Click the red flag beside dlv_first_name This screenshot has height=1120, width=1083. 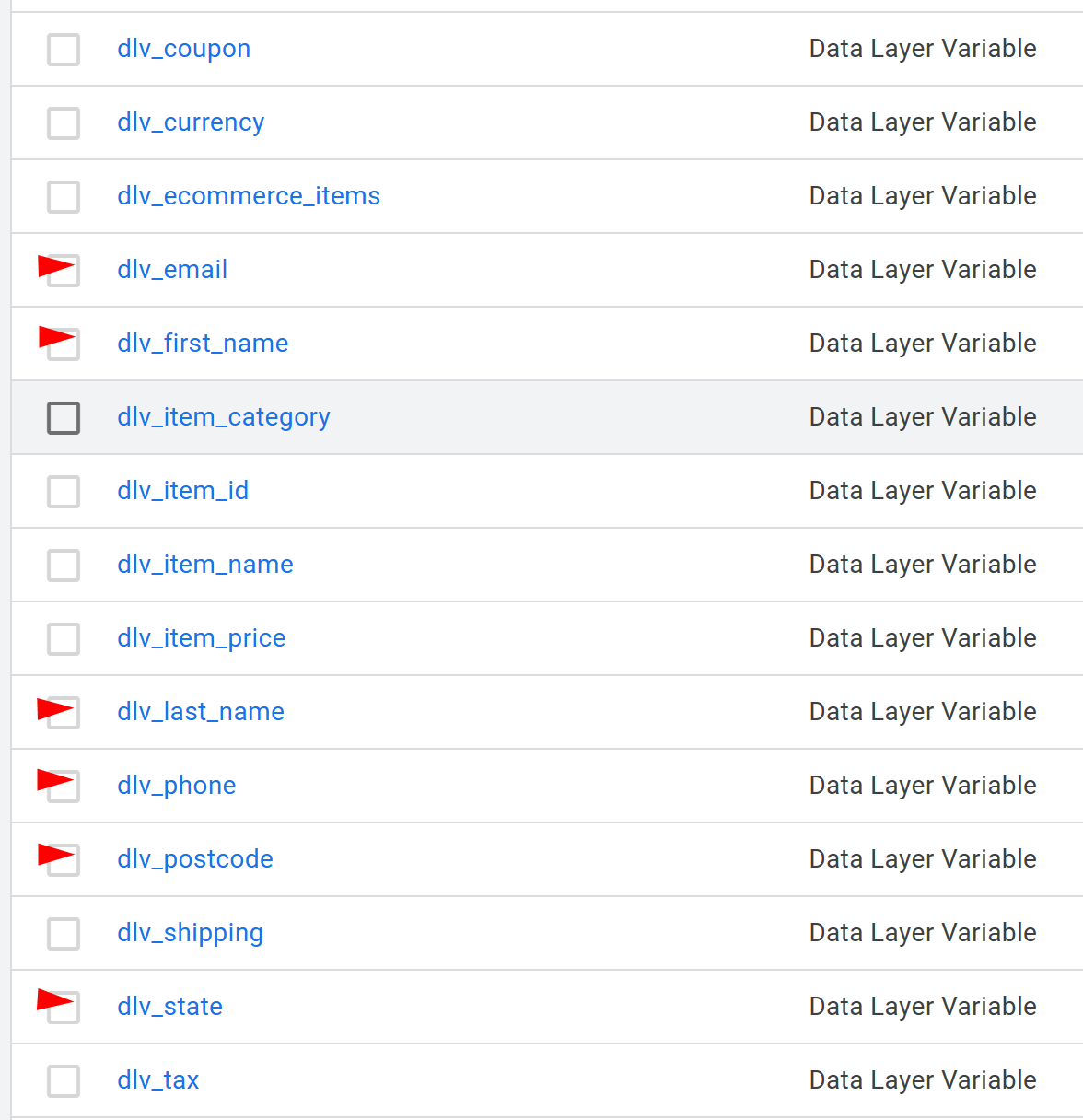[54, 337]
